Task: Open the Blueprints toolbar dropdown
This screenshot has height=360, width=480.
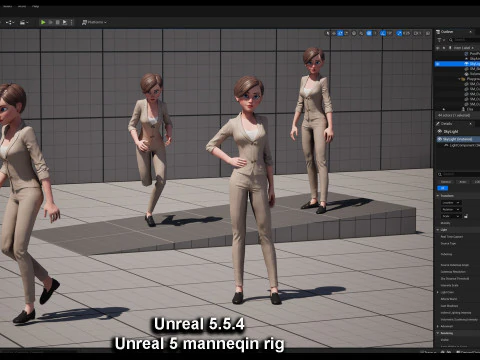Action: tap(10, 22)
